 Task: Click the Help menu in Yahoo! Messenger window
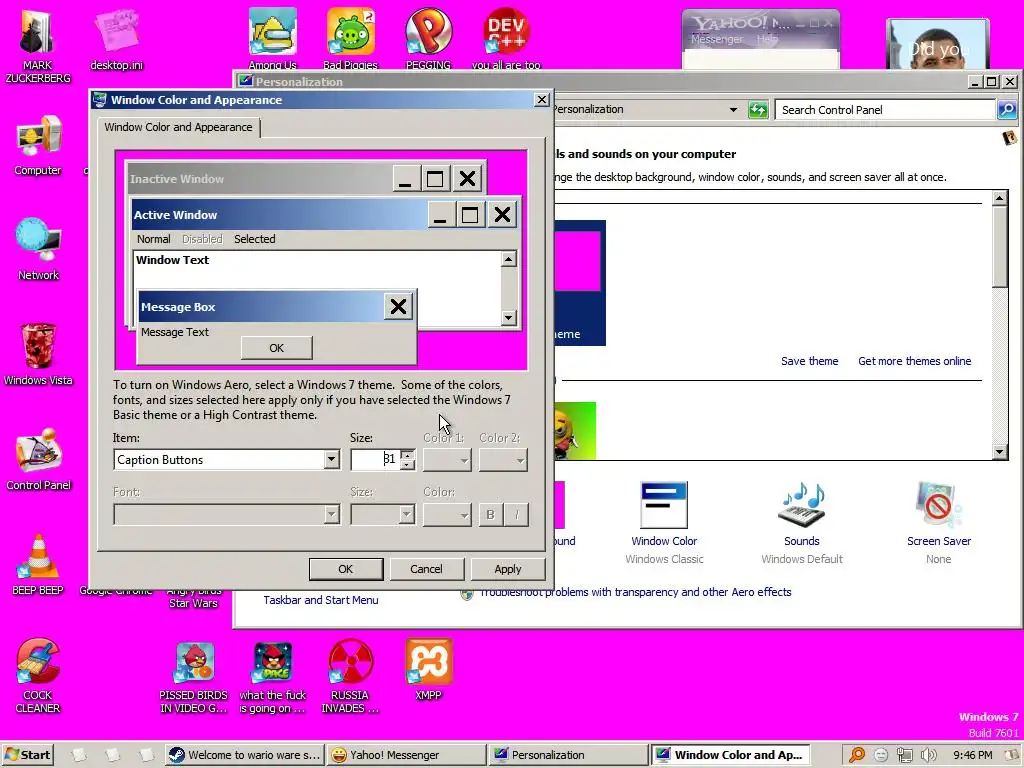767,39
